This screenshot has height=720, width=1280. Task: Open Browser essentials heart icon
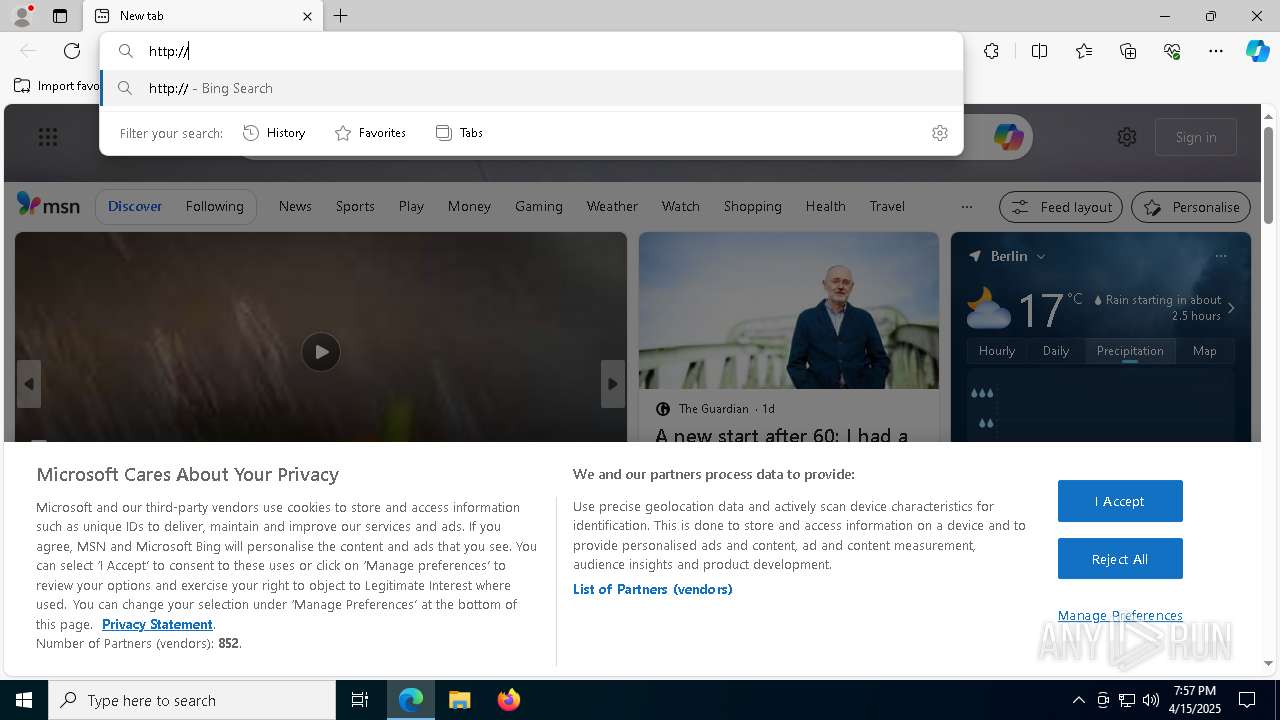[x=1172, y=51]
